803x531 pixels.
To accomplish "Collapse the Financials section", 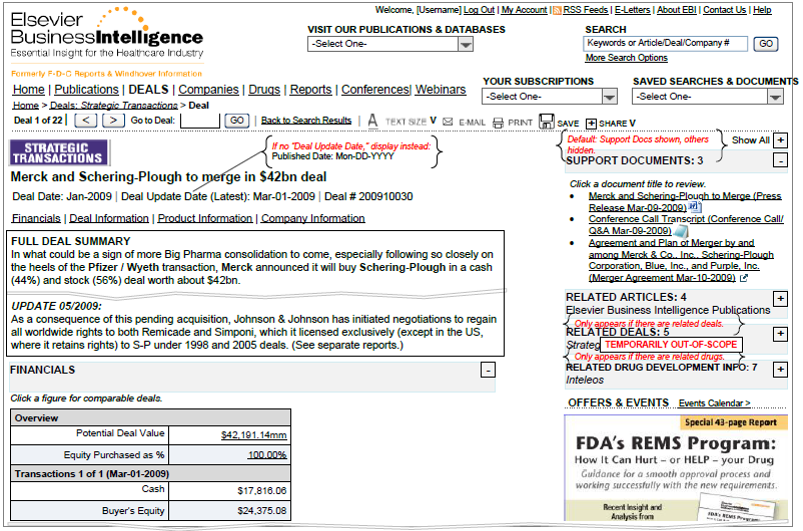I will (488, 370).
